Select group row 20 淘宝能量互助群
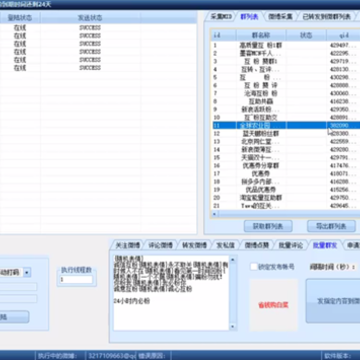 (x=286, y=198)
